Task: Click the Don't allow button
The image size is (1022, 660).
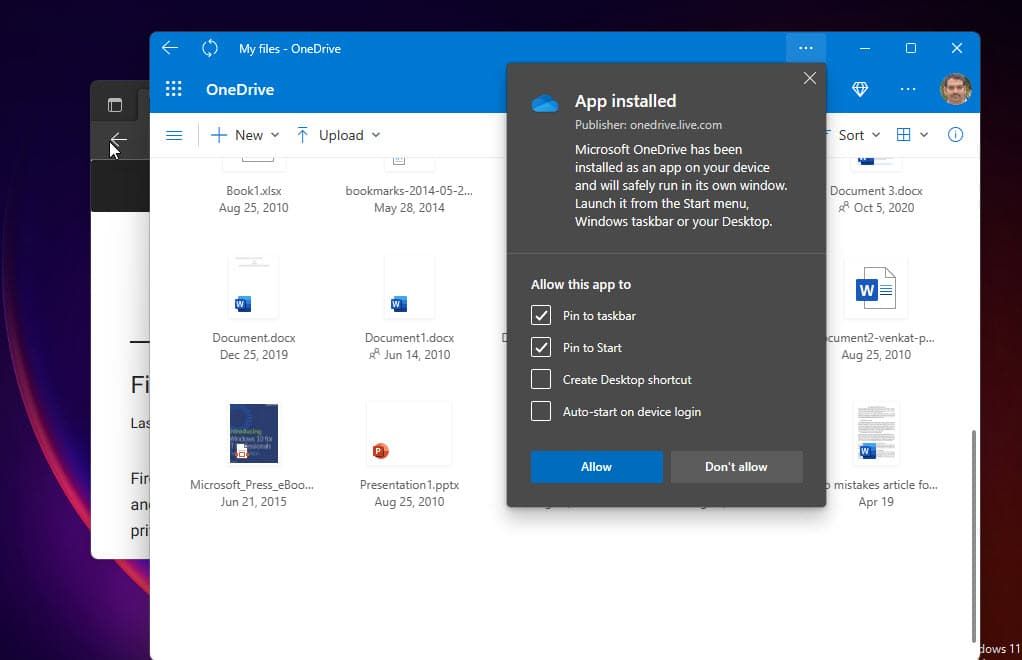Action: [737, 466]
